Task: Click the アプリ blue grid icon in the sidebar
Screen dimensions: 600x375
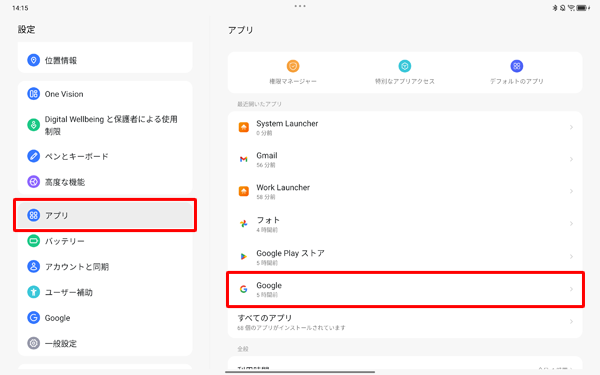Action: (34, 215)
